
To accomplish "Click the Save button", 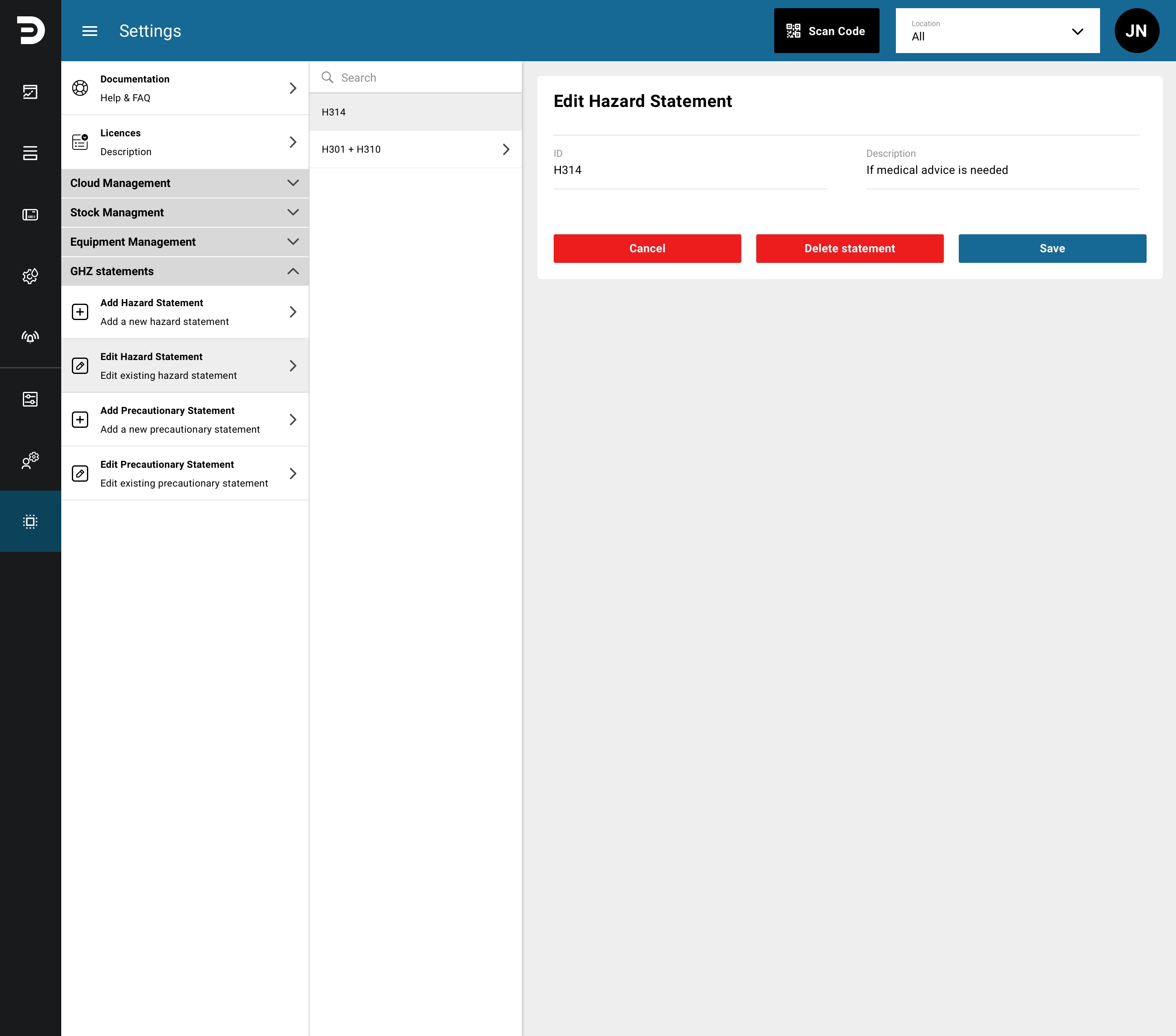I will [1052, 249].
